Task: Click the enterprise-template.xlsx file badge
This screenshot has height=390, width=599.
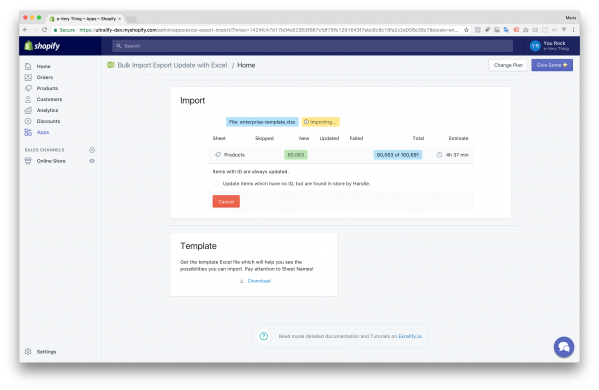Action: pyautogui.click(x=262, y=122)
